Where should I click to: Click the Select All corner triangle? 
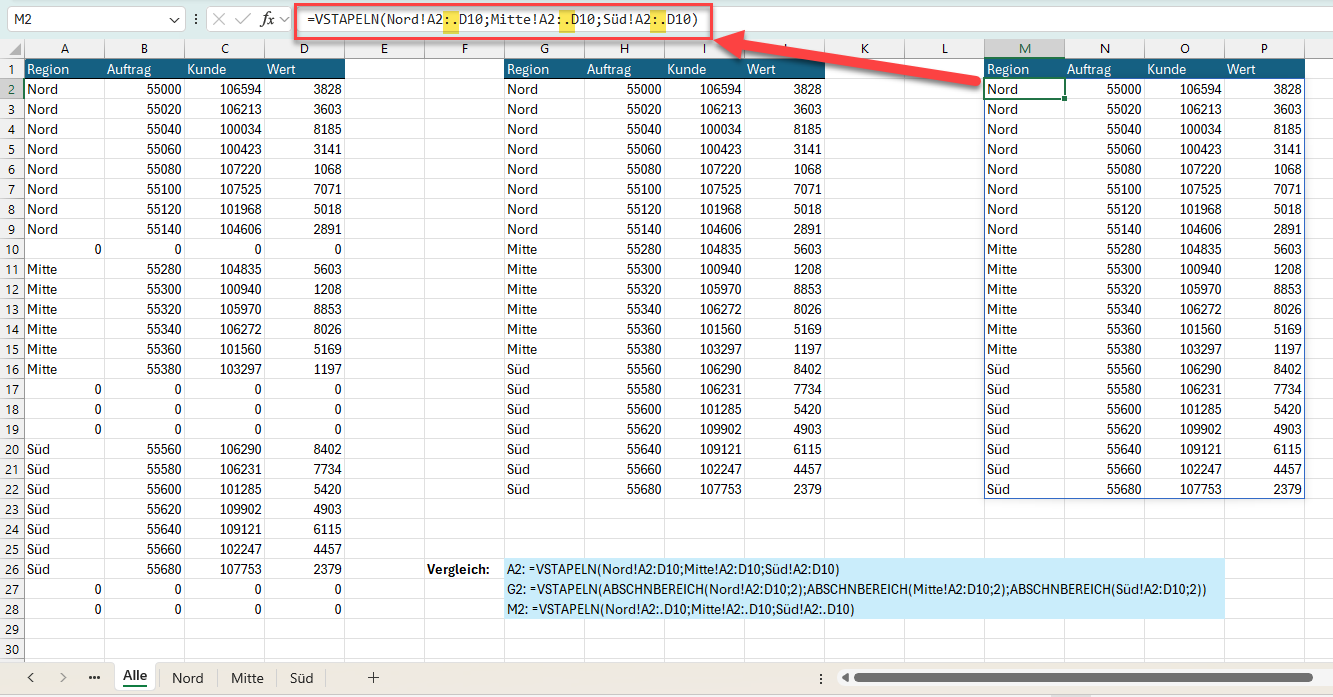14,50
